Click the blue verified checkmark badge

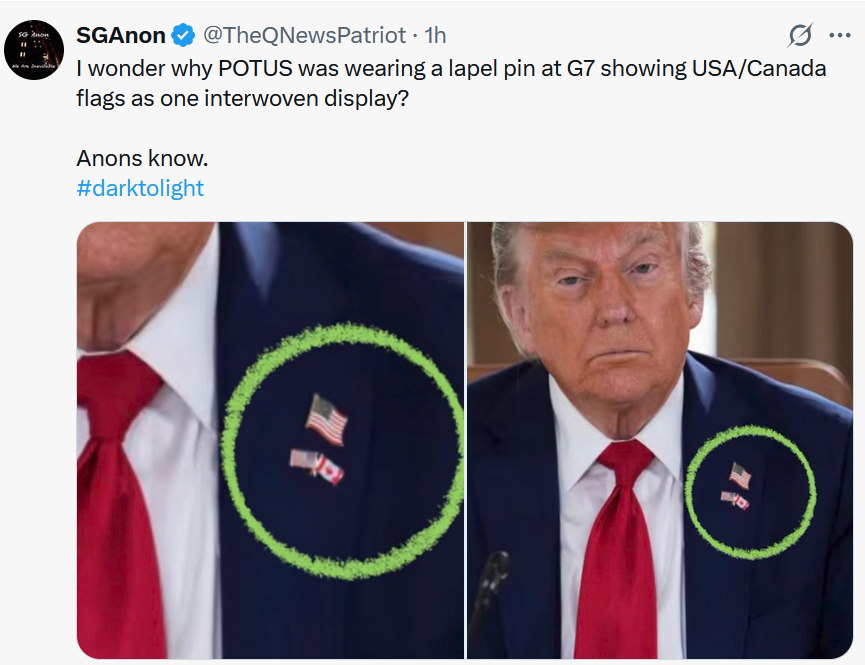point(183,36)
